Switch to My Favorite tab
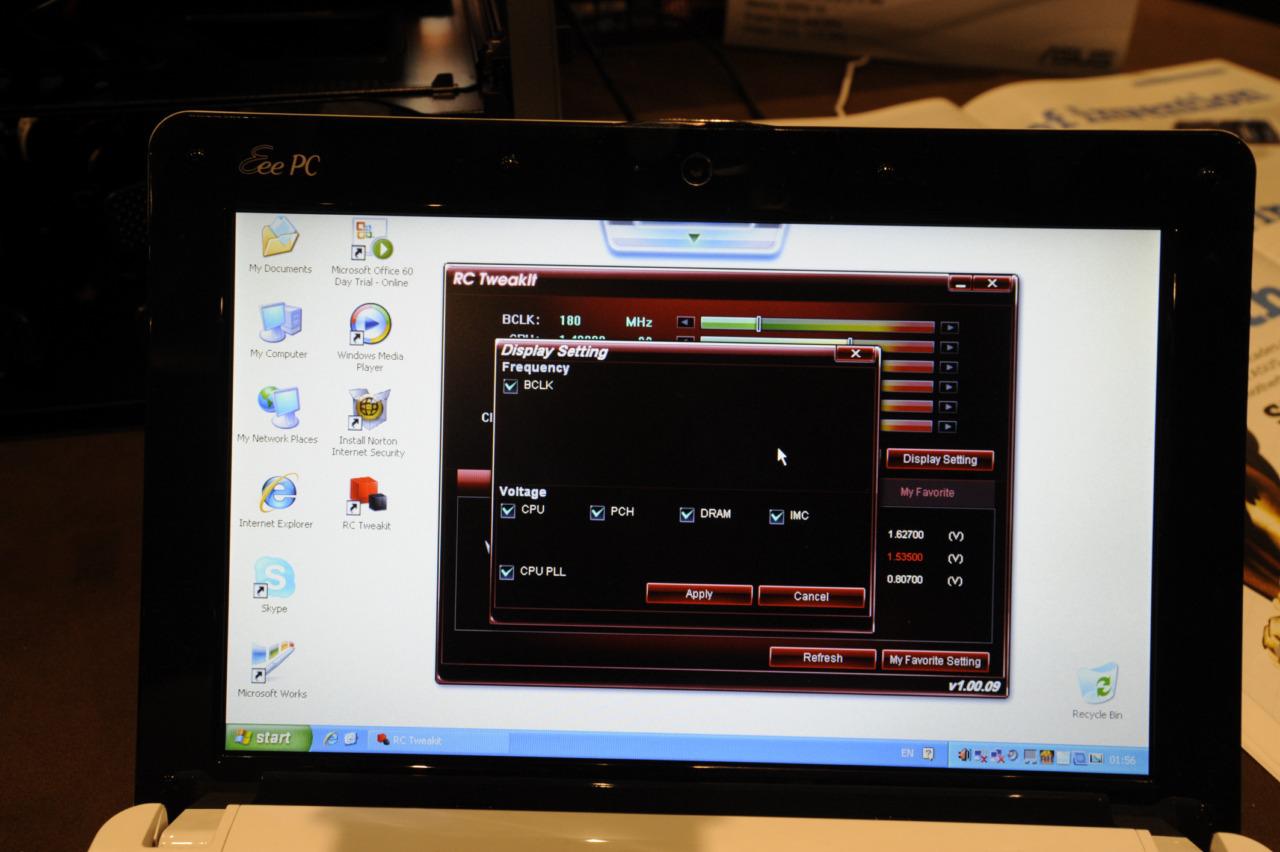This screenshot has height=852, width=1280. [x=928, y=492]
